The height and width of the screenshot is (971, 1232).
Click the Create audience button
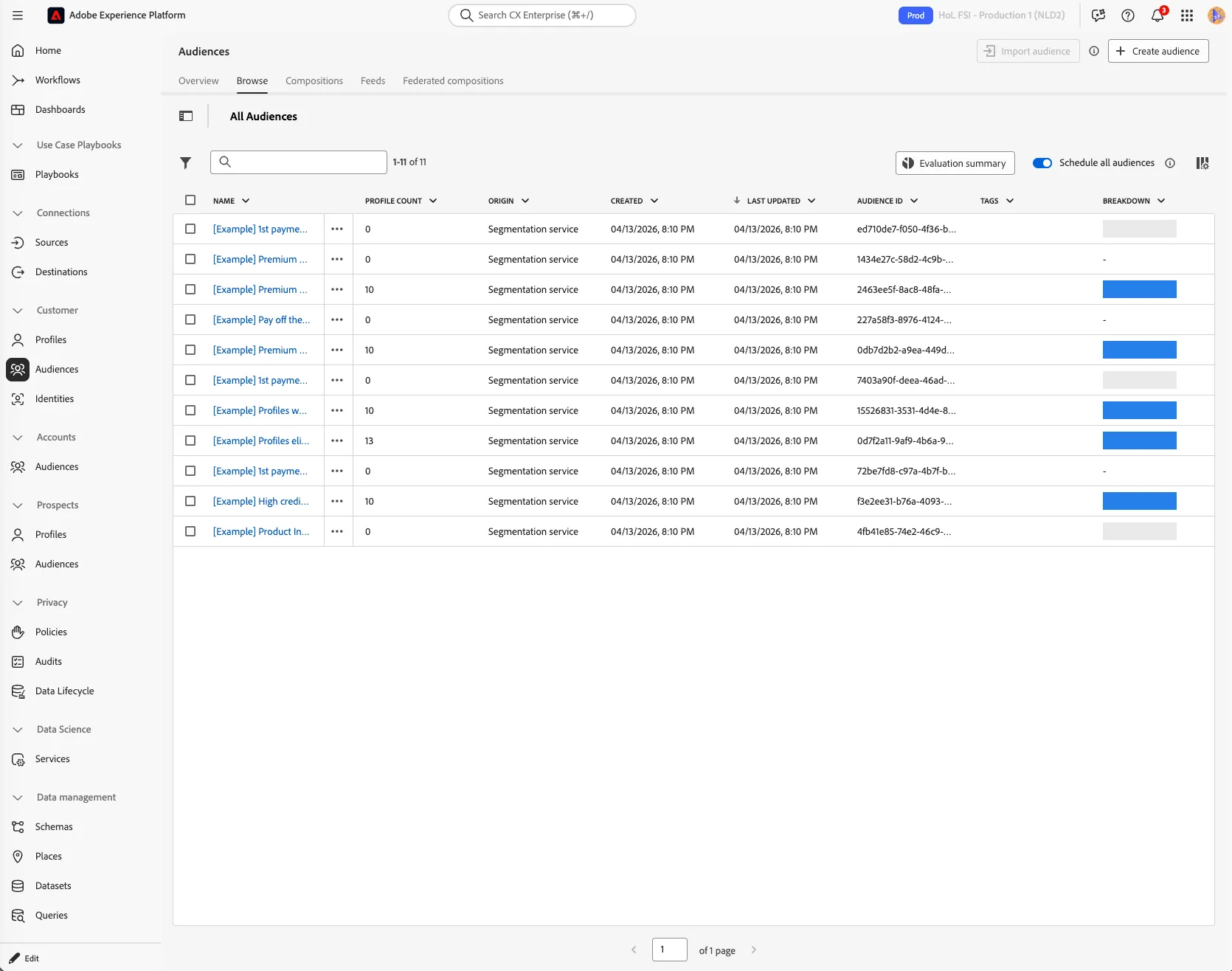click(x=1158, y=51)
